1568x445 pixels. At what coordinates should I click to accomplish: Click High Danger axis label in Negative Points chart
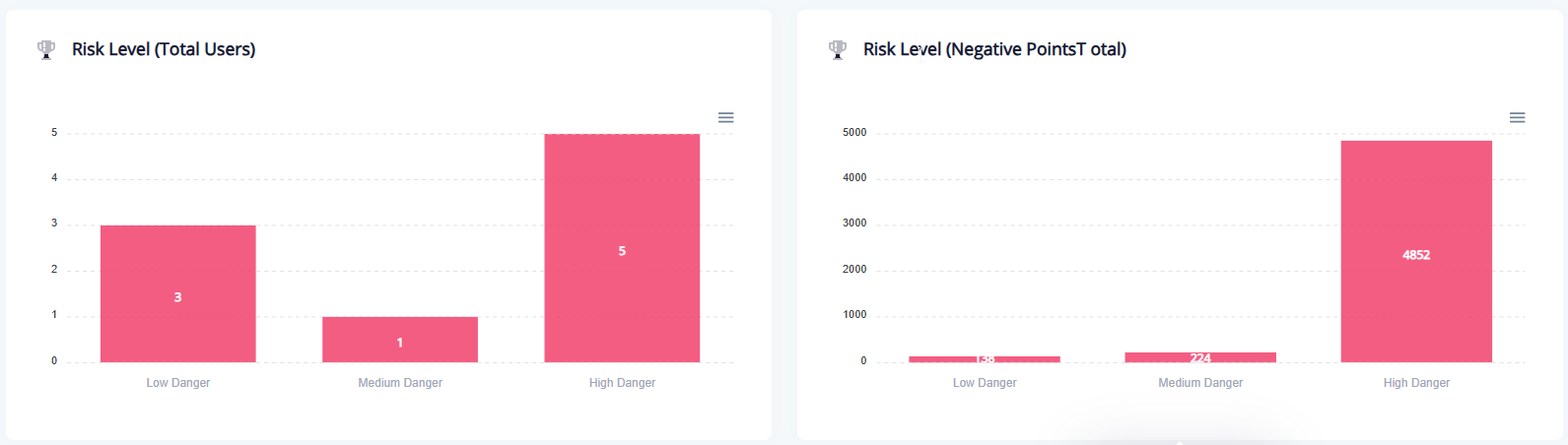1416,383
